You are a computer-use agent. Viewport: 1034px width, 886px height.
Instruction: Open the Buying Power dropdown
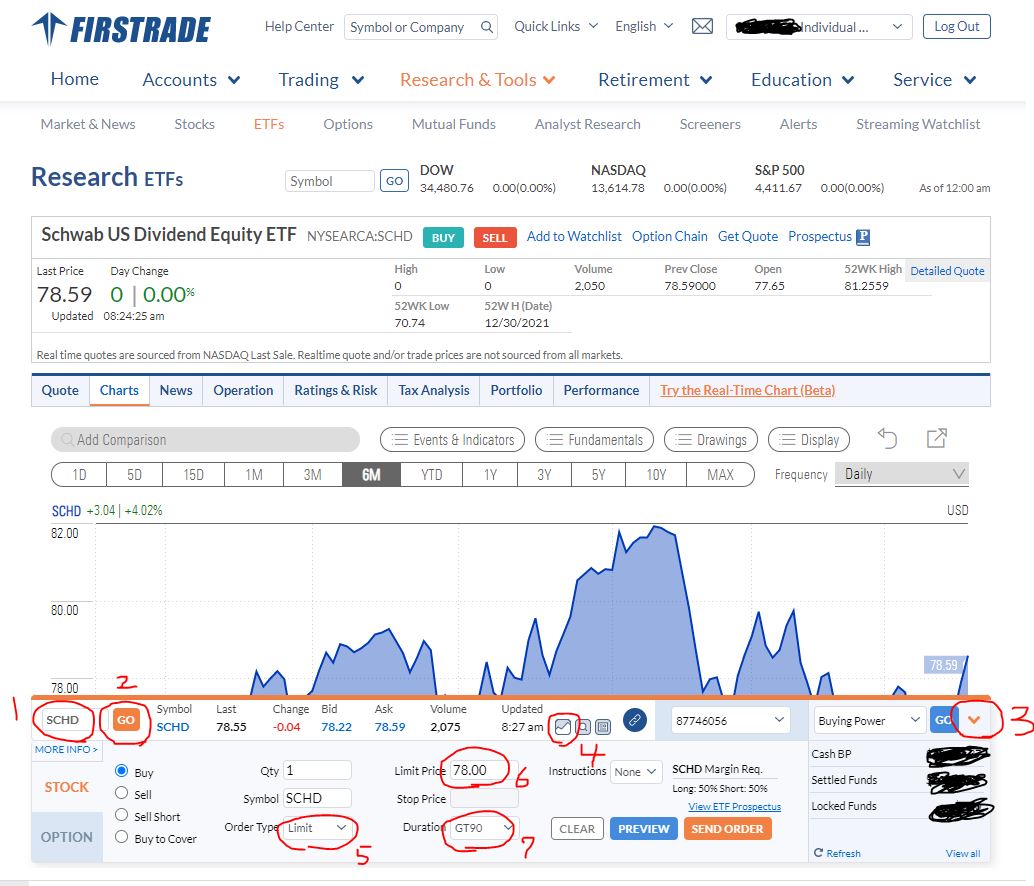coord(868,721)
